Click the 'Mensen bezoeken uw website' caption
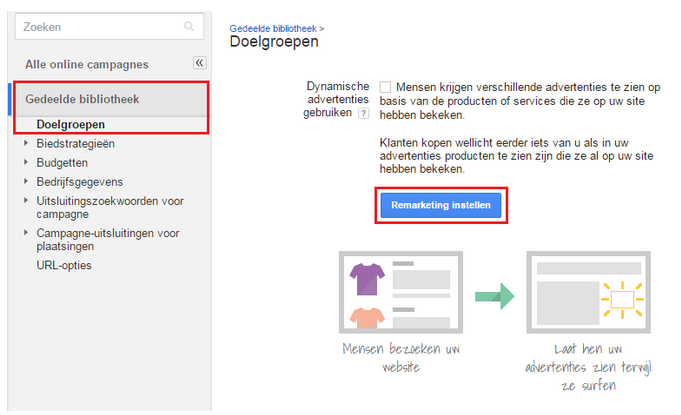 [401, 358]
